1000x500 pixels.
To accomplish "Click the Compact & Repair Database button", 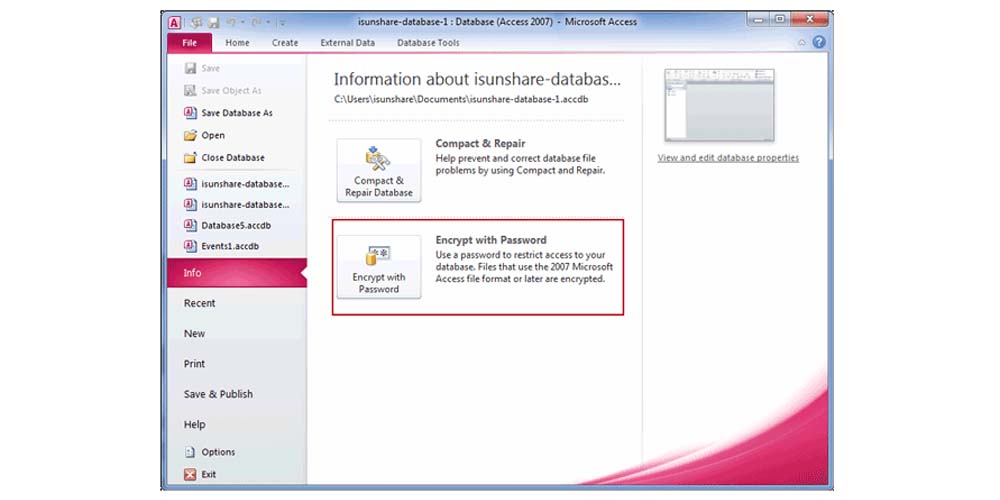I will (379, 170).
